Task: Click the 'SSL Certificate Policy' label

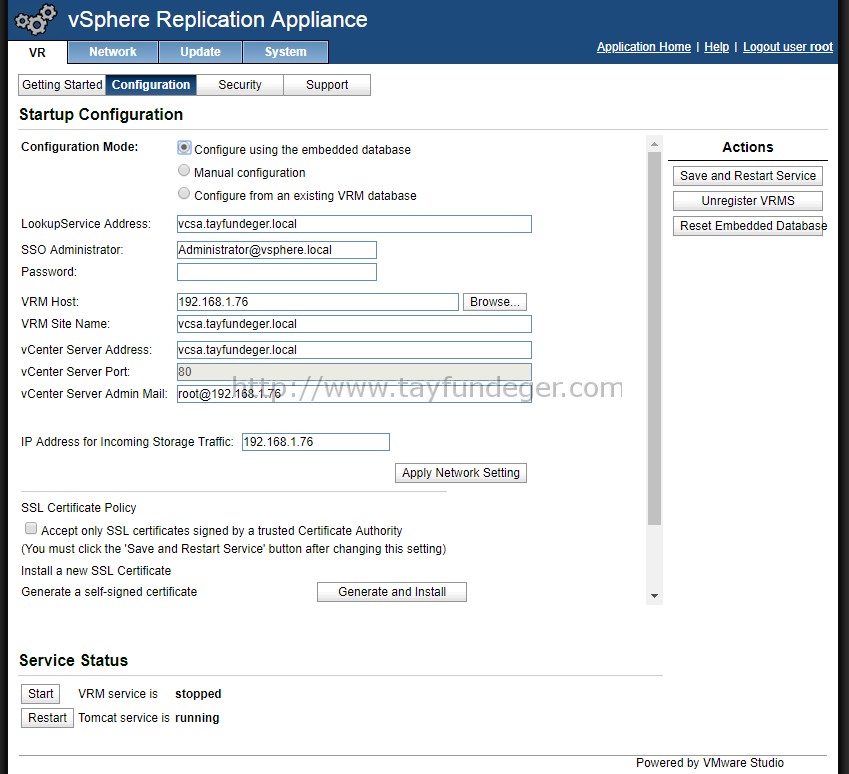Action: coord(79,508)
